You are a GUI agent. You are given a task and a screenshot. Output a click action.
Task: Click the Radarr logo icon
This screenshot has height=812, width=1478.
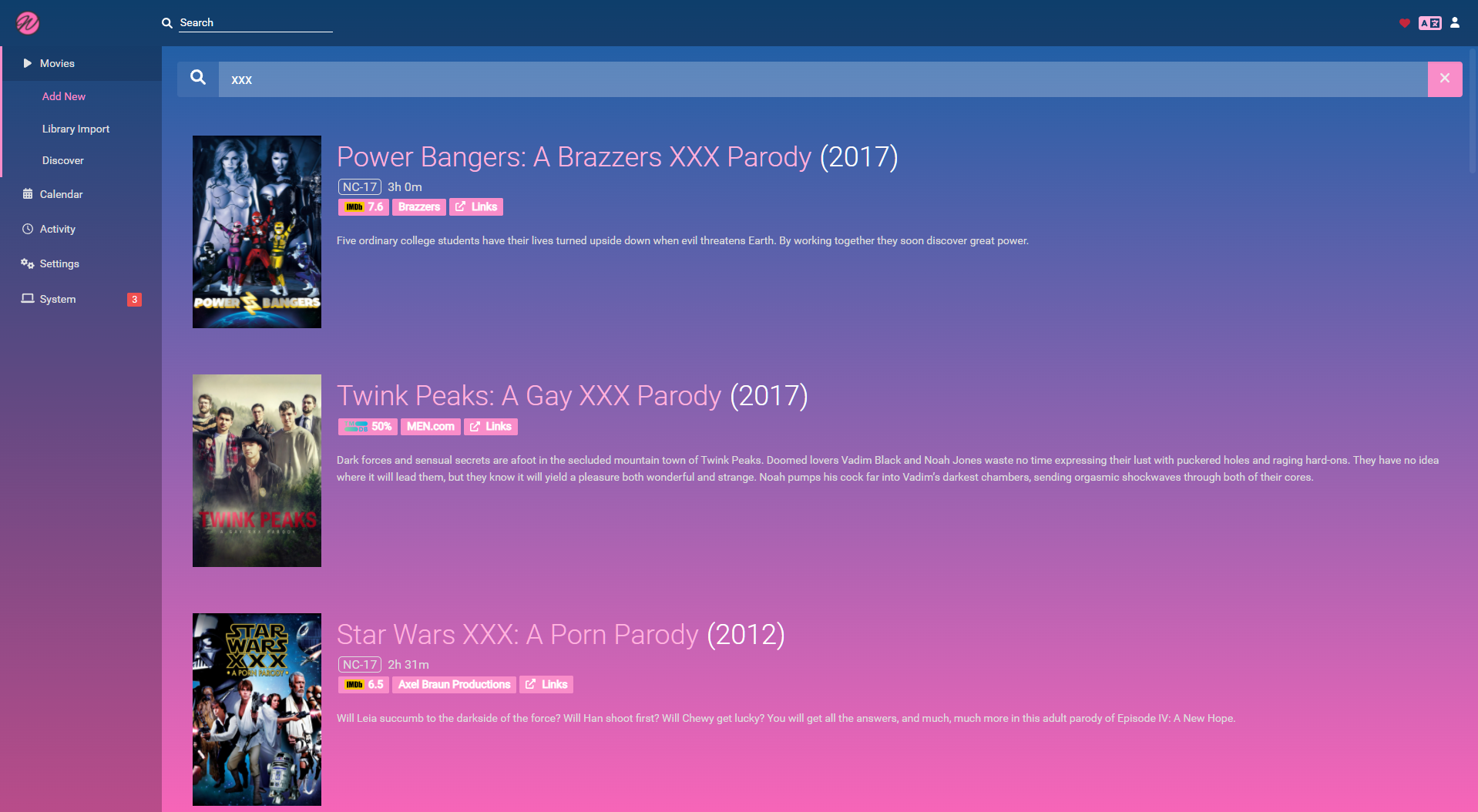pyautogui.click(x=28, y=23)
